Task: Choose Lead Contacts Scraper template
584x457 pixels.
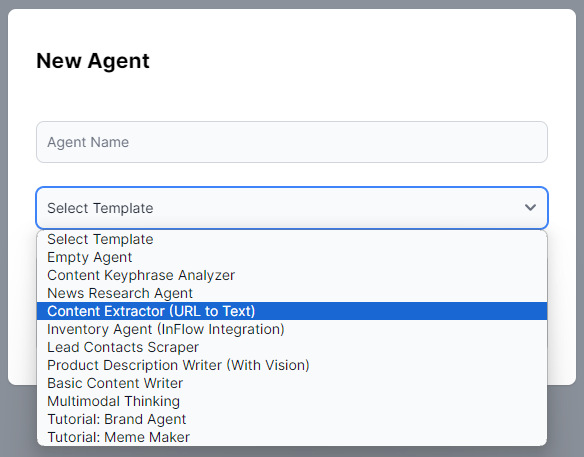Action: coord(292,347)
